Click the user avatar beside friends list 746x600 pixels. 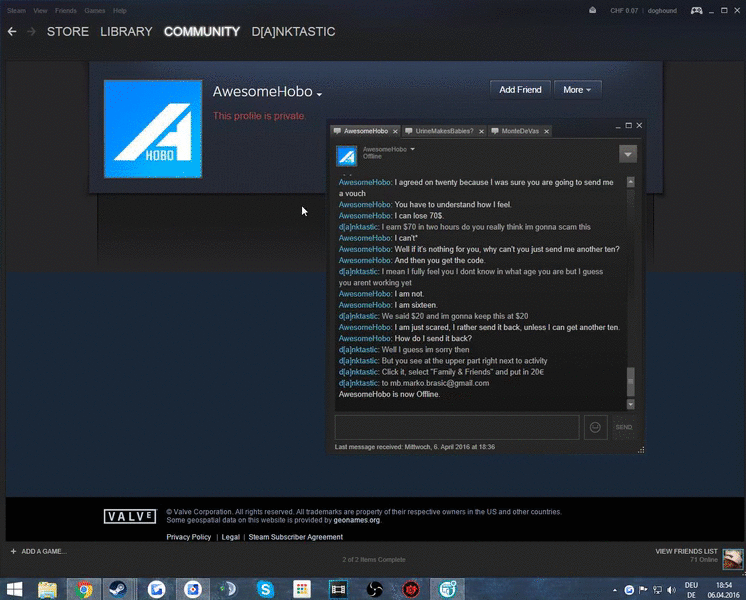point(732,559)
